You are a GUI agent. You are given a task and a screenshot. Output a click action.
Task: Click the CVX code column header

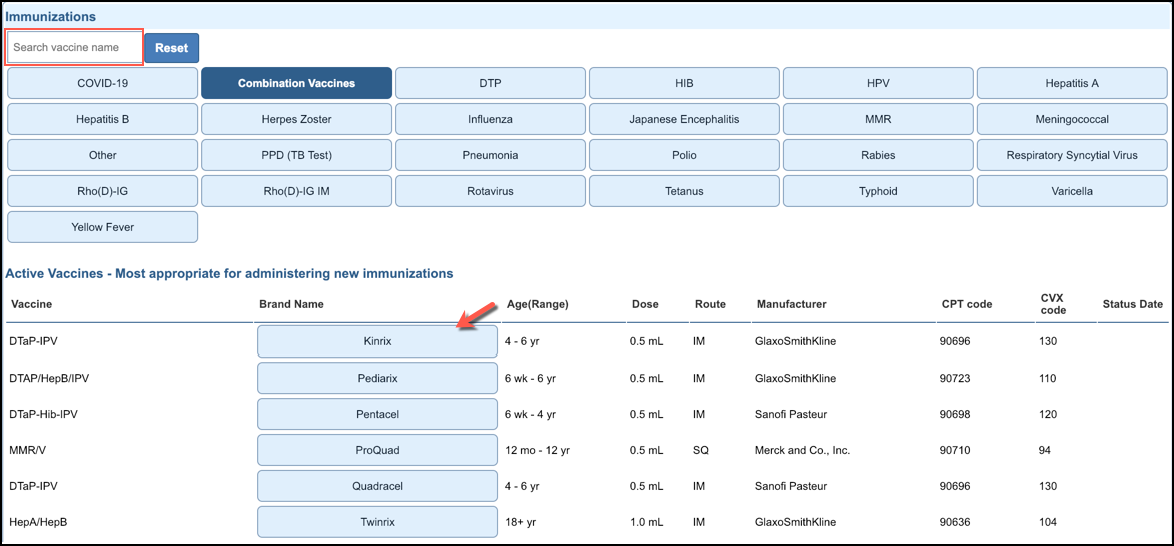(1054, 304)
